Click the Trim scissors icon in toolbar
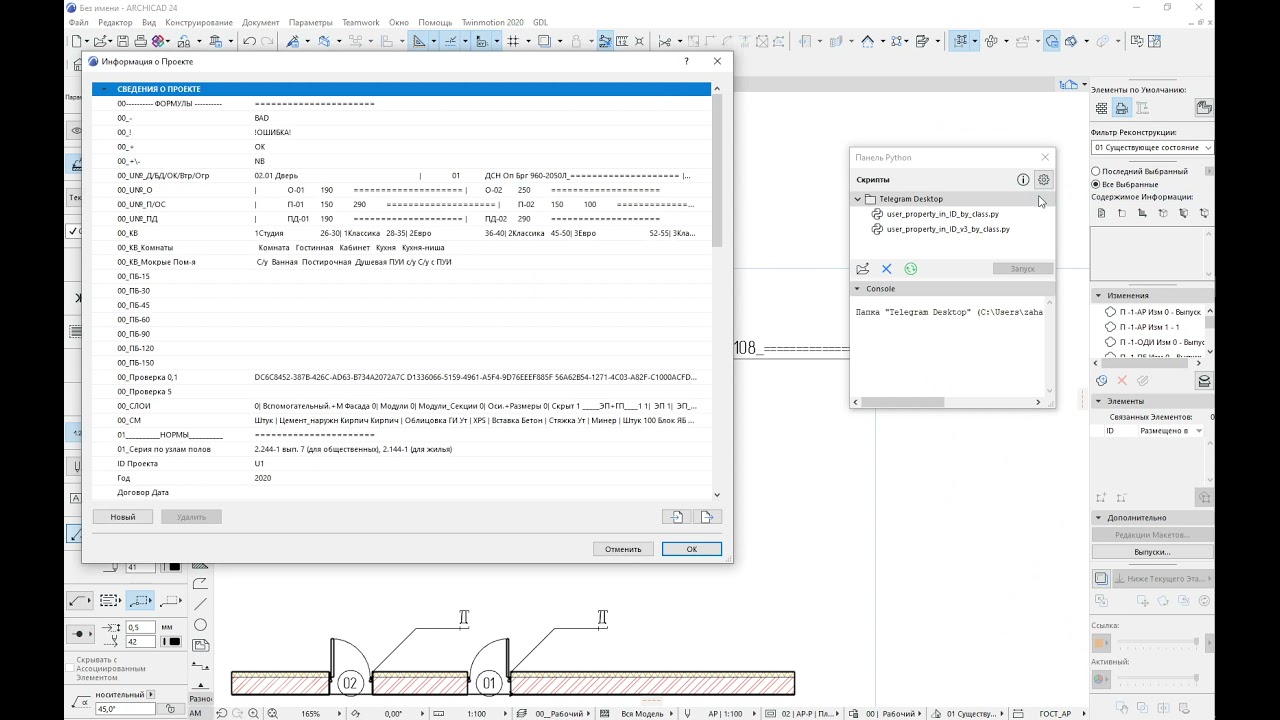1280x720 pixels. pyautogui.click(x=665, y=41)
